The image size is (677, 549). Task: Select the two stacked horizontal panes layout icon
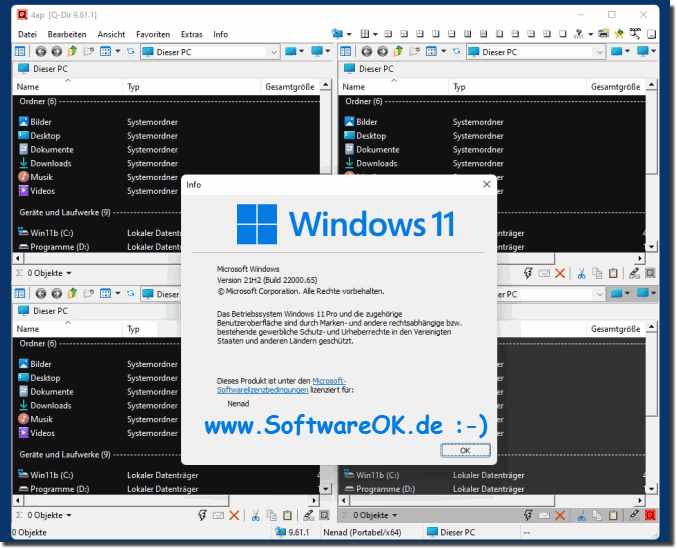(452, 34)
